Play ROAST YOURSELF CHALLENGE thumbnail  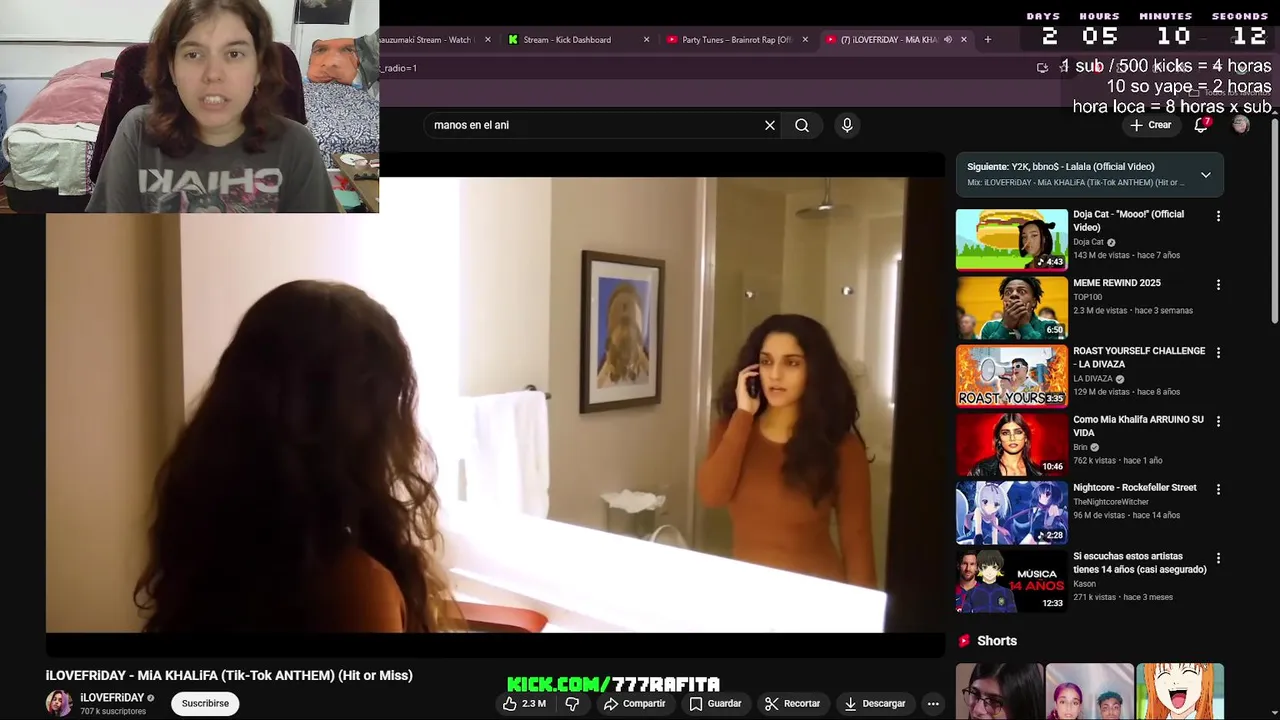click(1011, 376)
